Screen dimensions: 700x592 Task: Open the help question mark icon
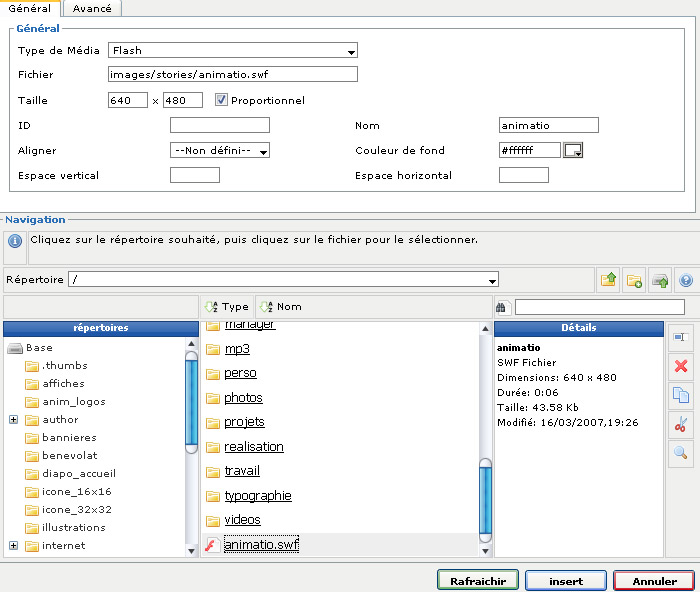coord(686,281)
